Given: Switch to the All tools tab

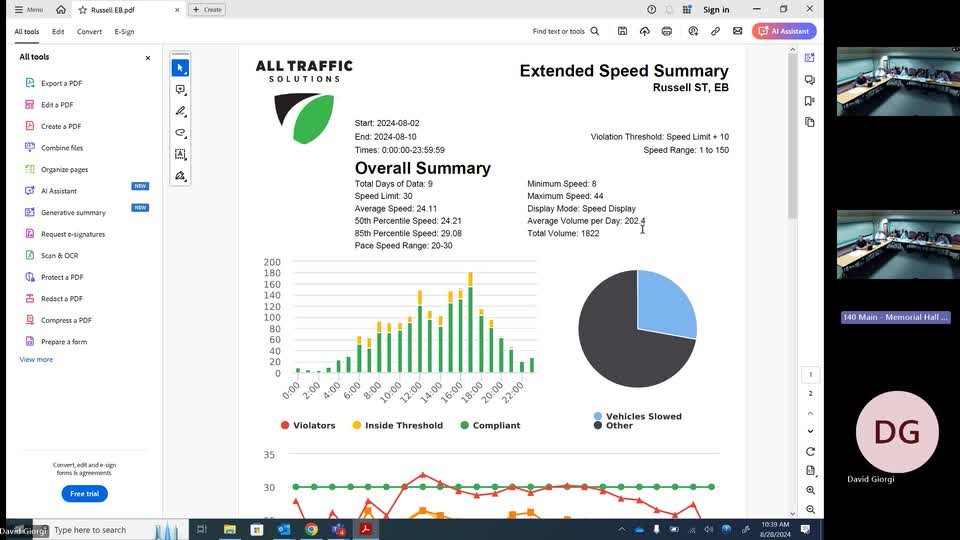Looking at the screenshot, I should tap(27, 32).
